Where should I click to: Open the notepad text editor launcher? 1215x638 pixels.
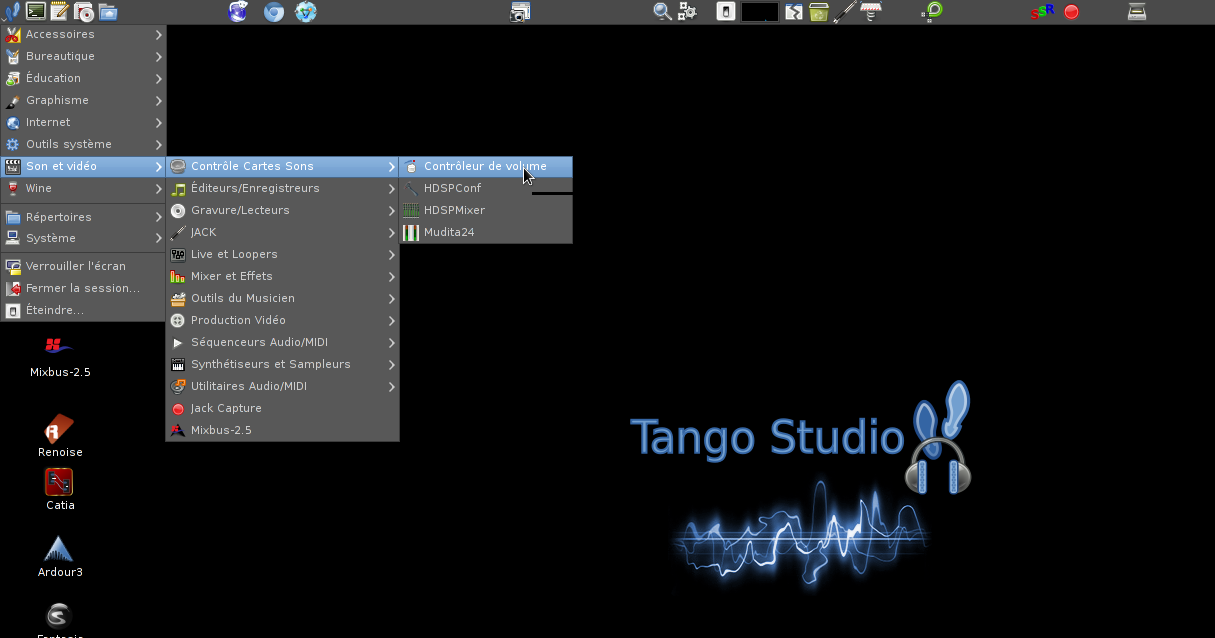tap(60, 12)
